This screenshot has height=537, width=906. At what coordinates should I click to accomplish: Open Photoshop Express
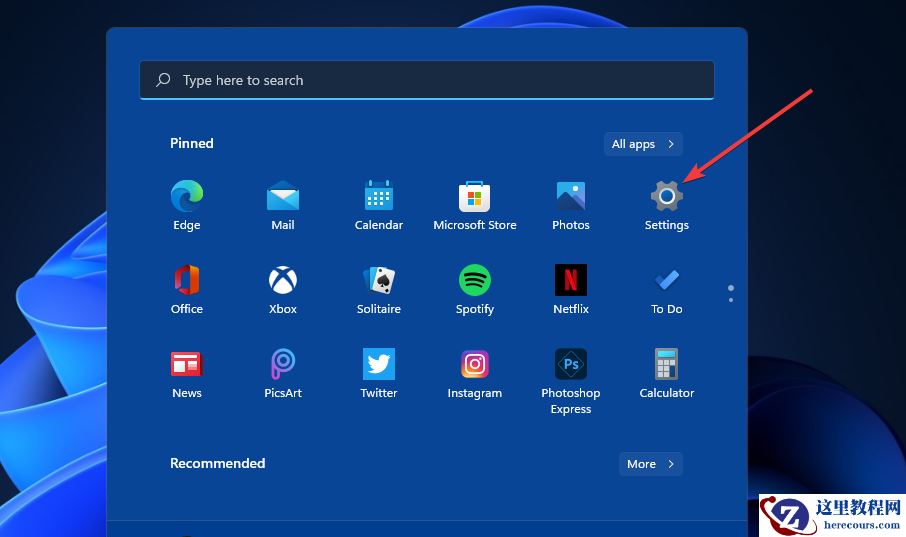tap(570, 382)
